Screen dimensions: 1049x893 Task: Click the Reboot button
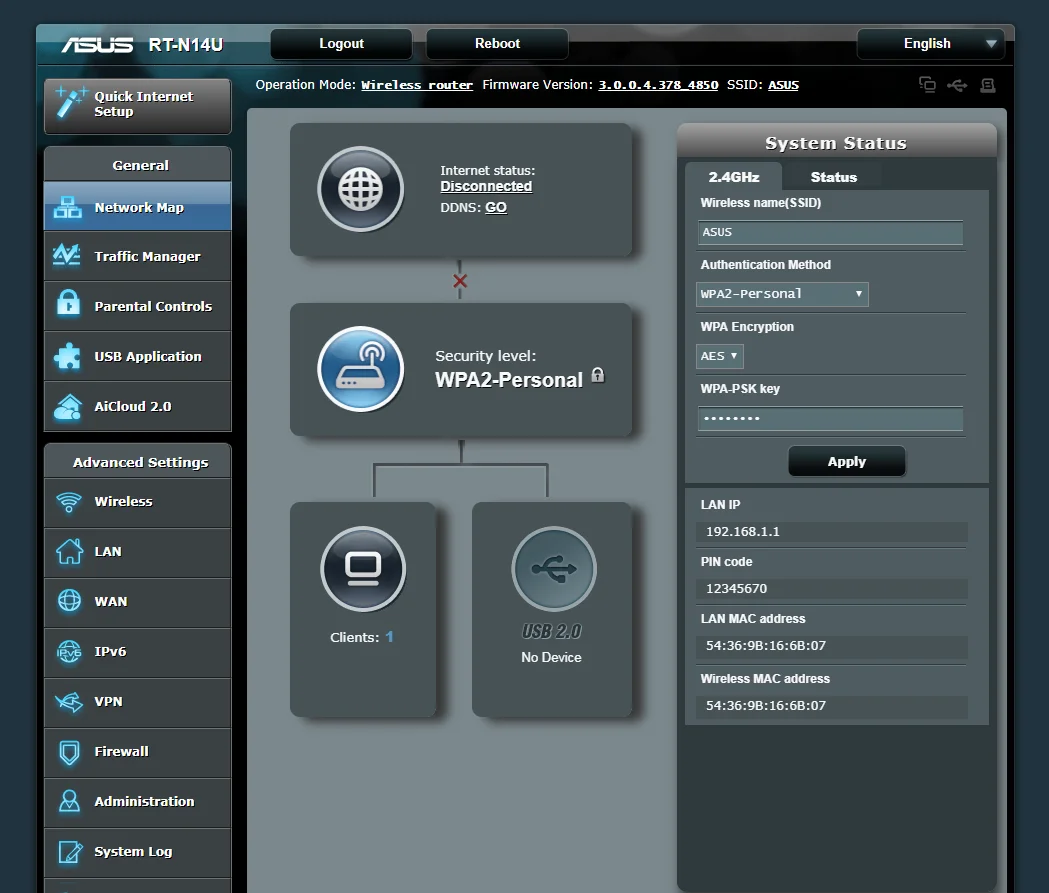[497, 43]
